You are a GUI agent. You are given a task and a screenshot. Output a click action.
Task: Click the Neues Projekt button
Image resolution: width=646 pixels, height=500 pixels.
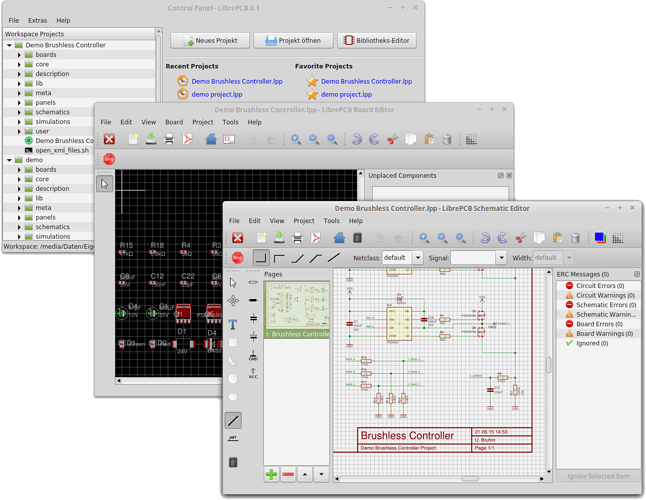(210, 41)
